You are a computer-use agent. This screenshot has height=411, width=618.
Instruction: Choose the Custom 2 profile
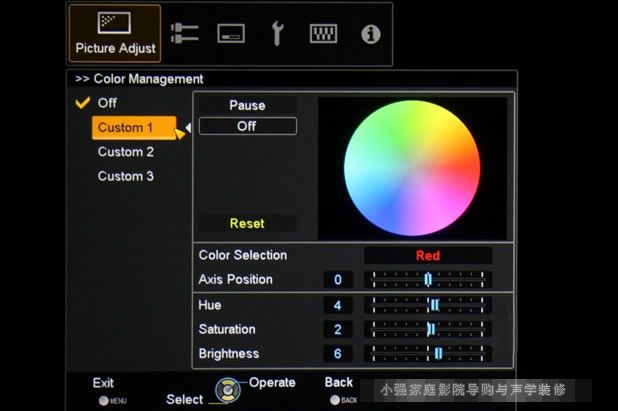[x=126, y=152]
